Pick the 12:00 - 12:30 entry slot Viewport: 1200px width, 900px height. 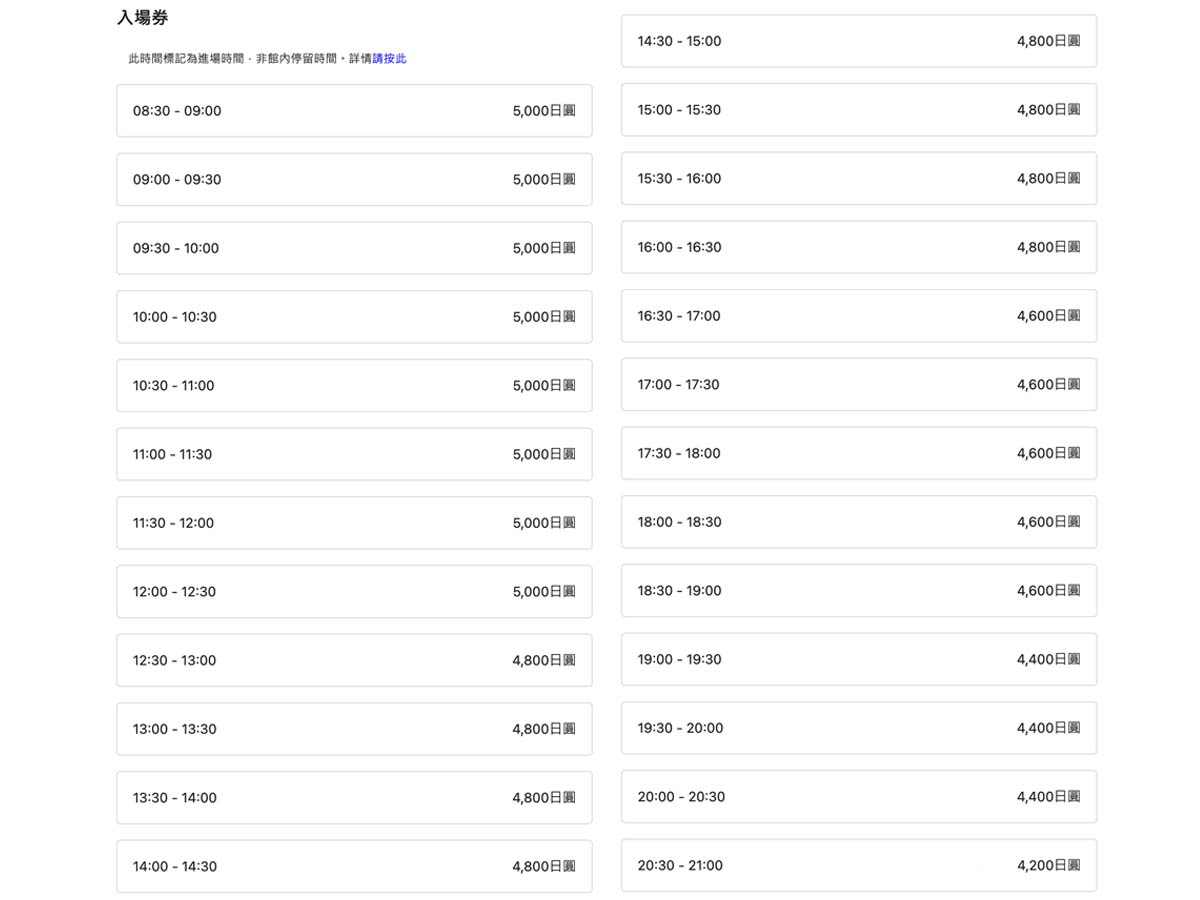(354, 592)
